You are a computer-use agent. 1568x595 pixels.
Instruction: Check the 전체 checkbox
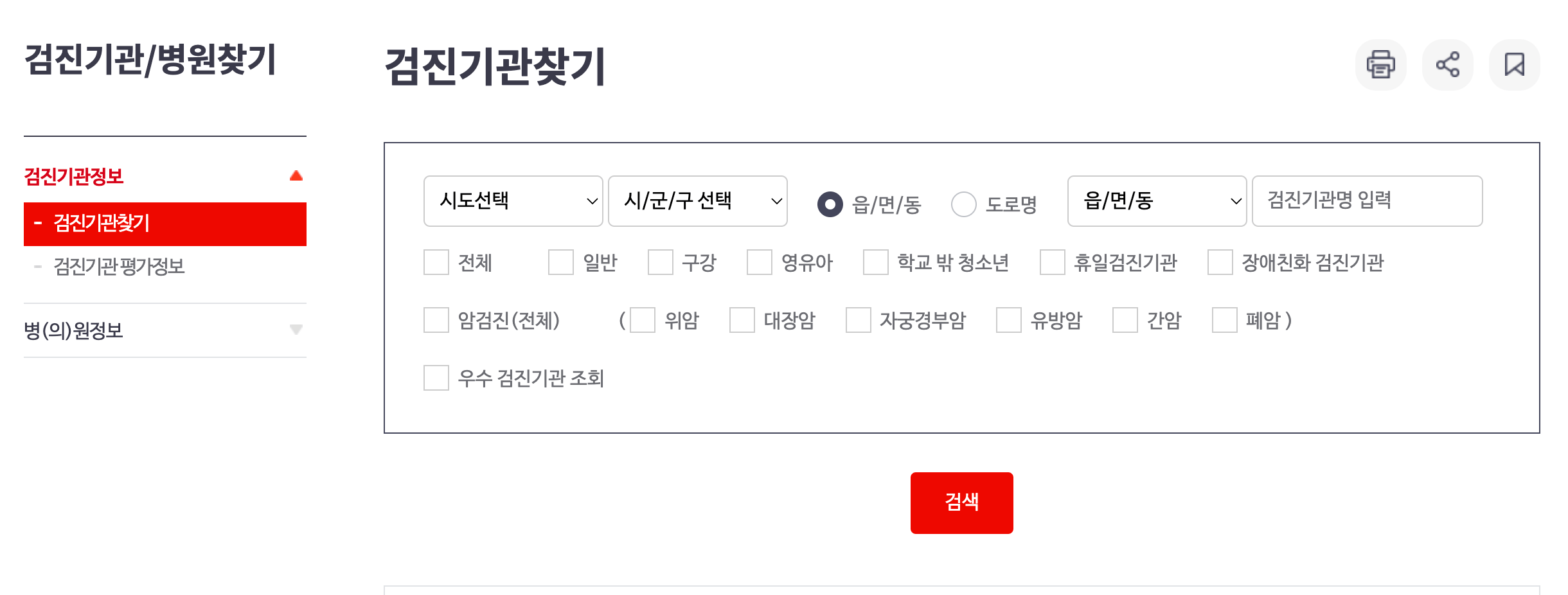(436, 262)
